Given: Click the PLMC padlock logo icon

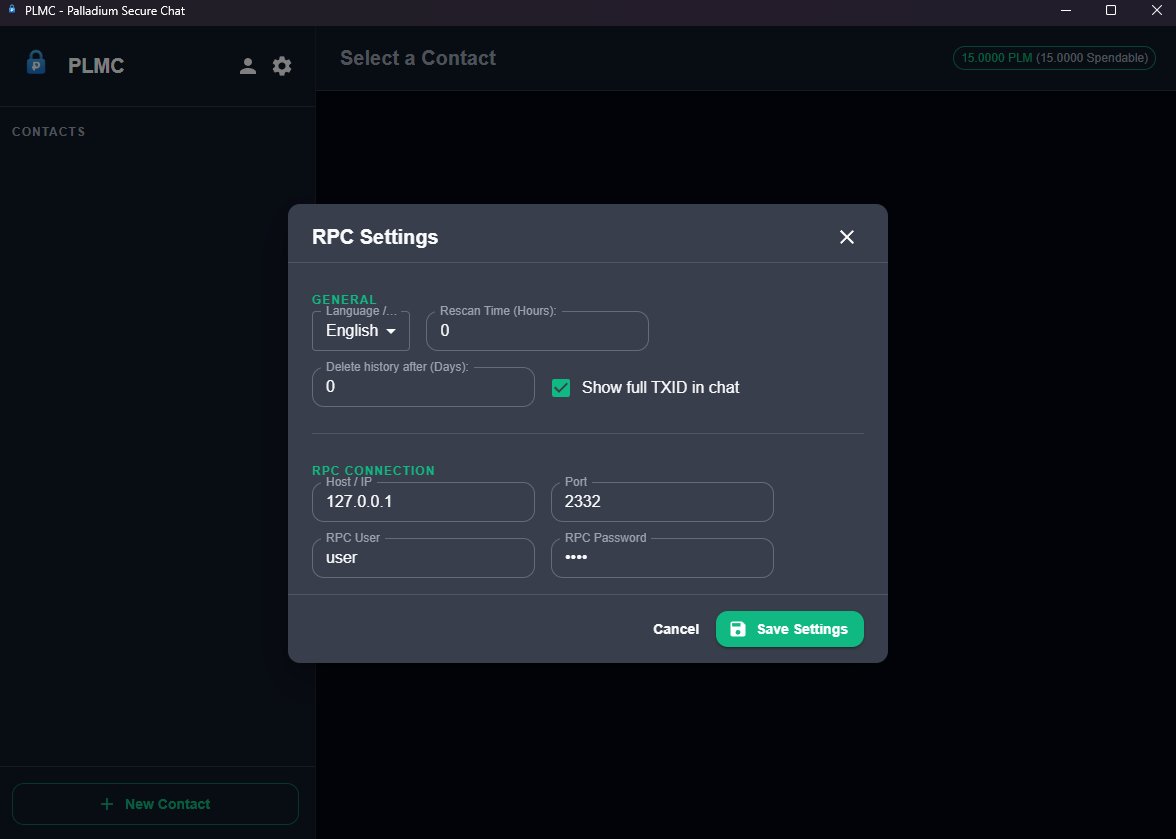Looking at the screenshot, I should point(36,64).
